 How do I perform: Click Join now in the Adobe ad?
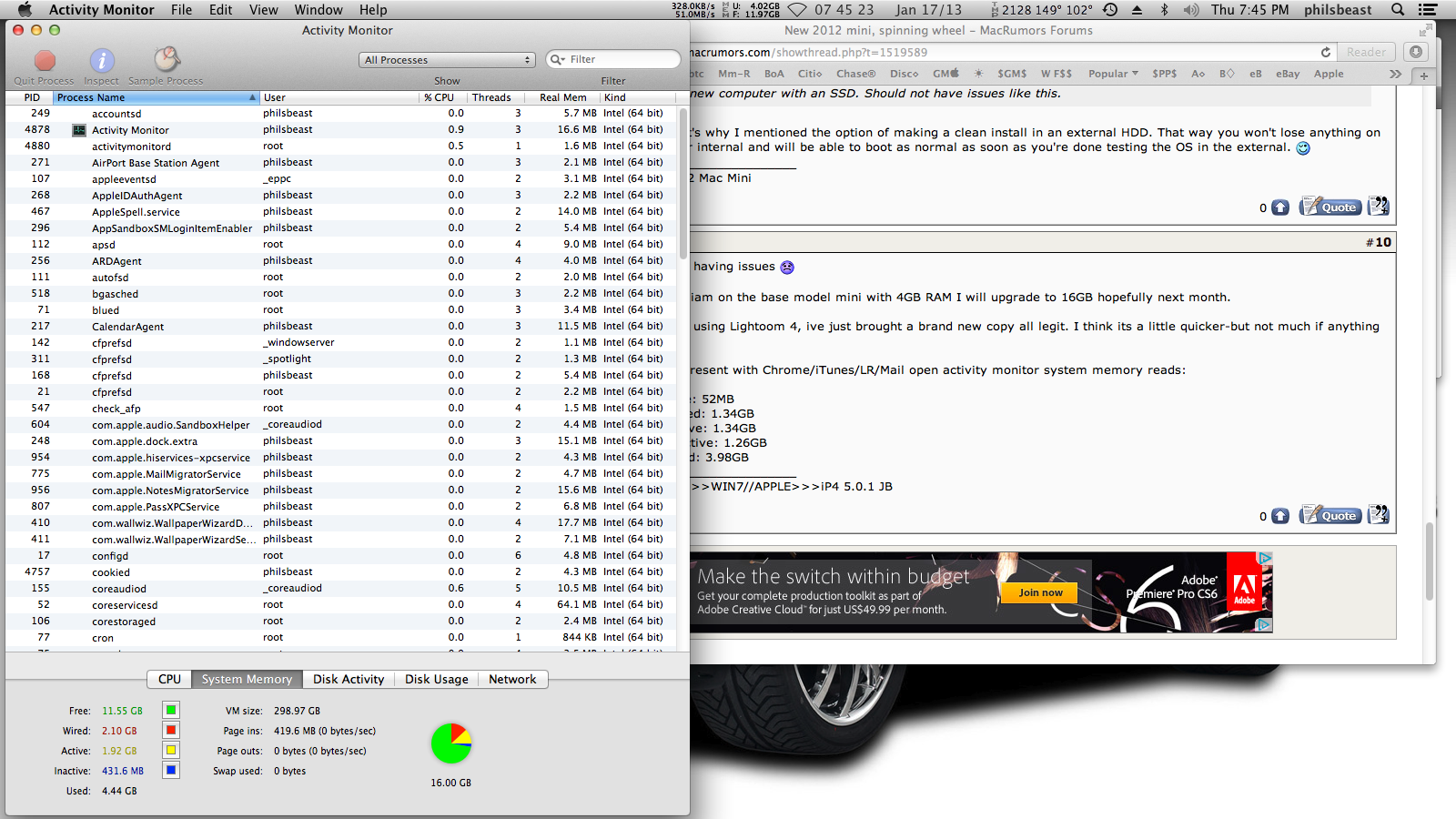click(1040, 592)
